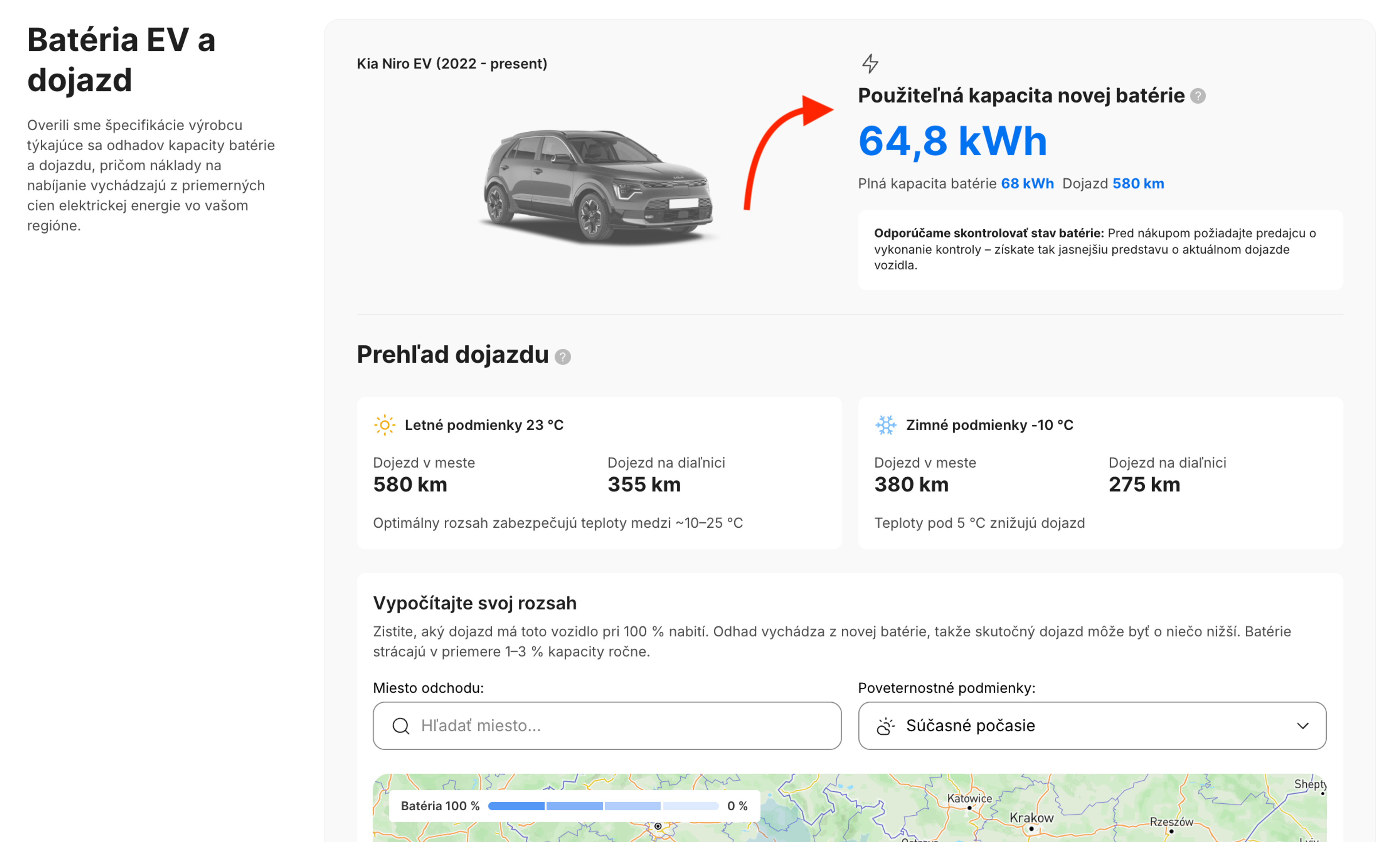
Task: Click the winter city range 380 km
Action: 911,485
